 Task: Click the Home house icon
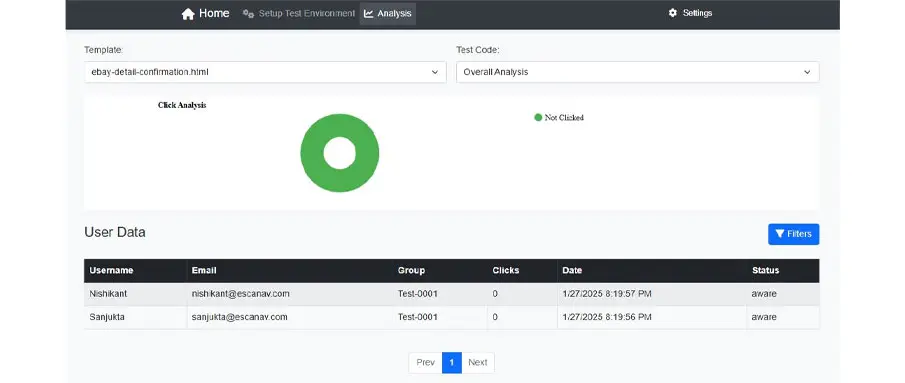click(x=188, y=13)
